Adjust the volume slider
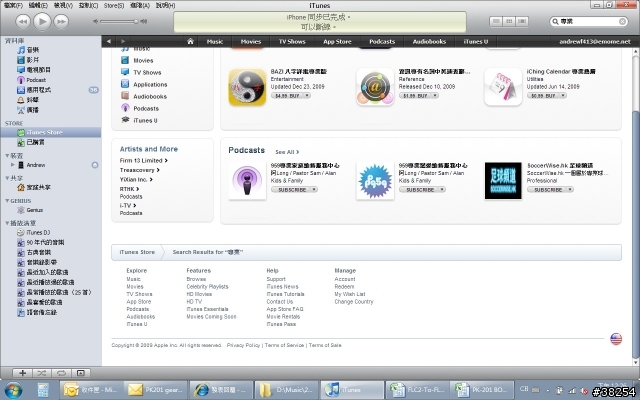 [x=119, y=21]
